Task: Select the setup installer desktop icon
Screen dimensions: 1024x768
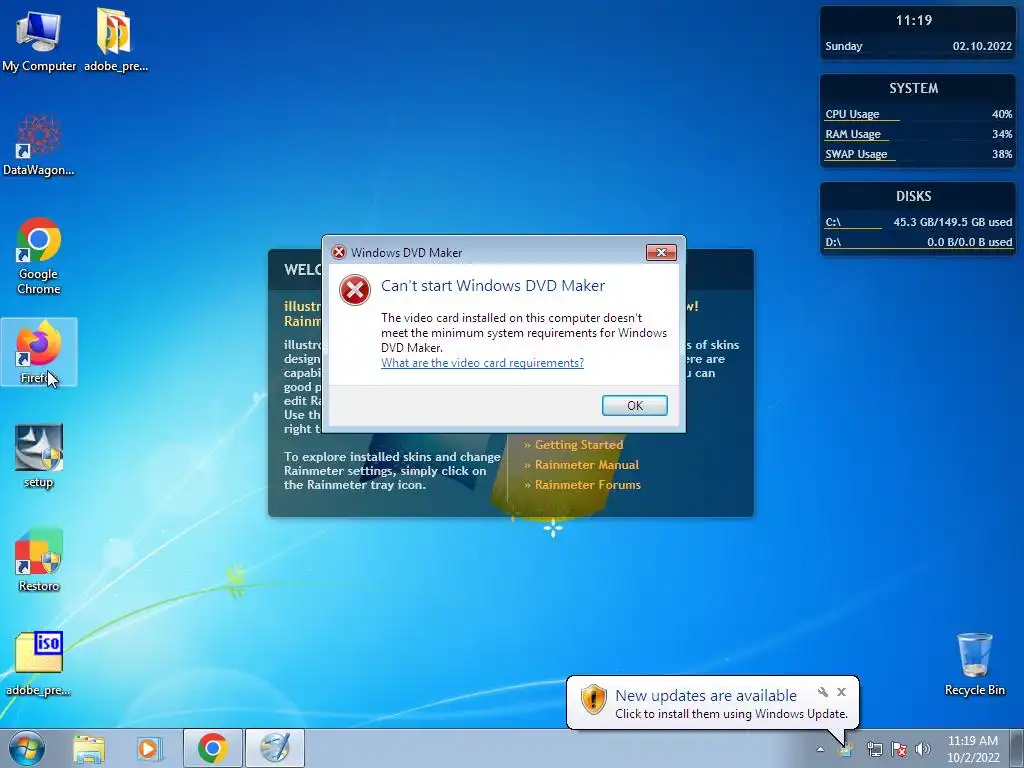Action: pos(39,456)
